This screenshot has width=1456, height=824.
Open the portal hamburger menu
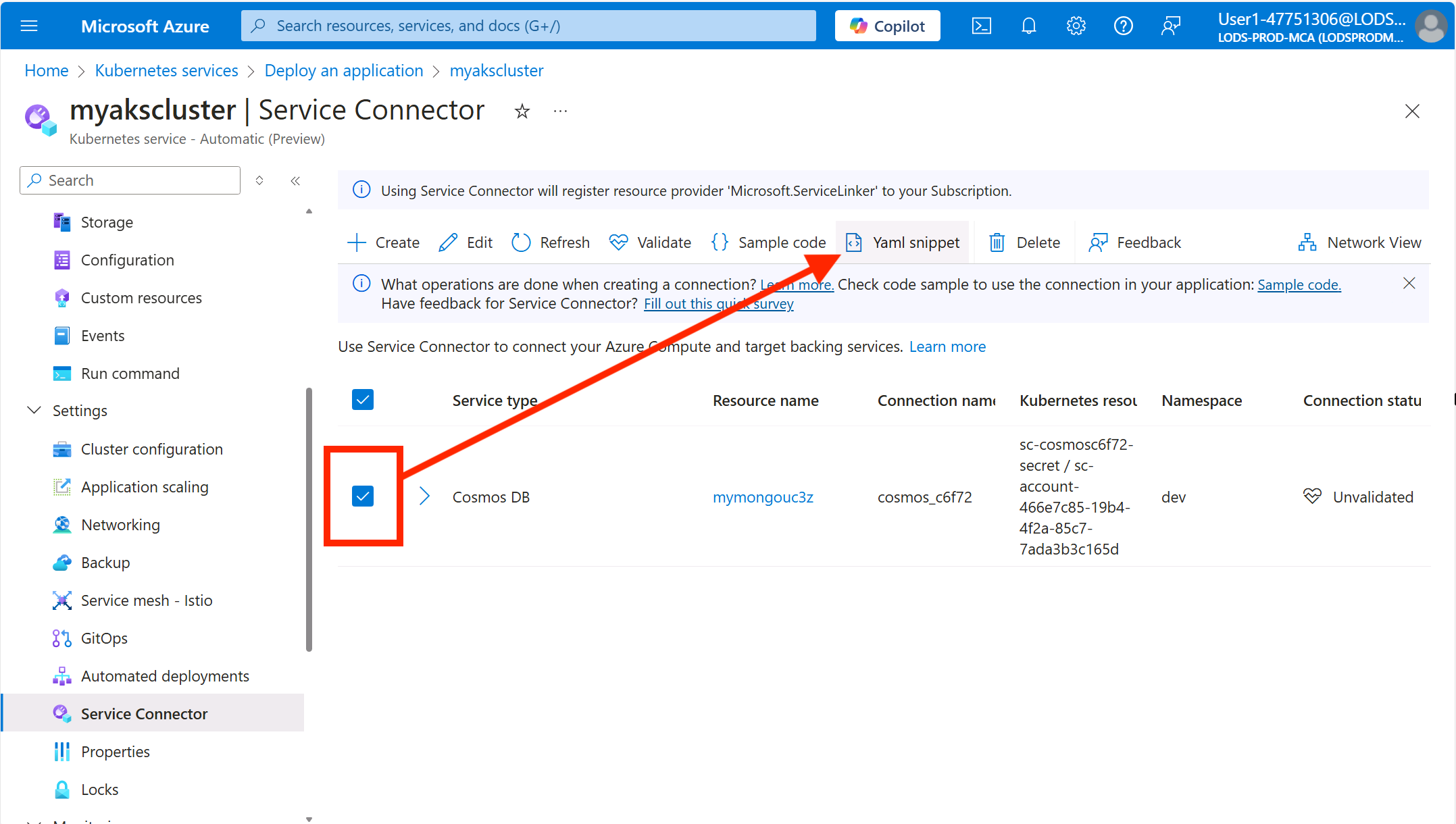29,26
